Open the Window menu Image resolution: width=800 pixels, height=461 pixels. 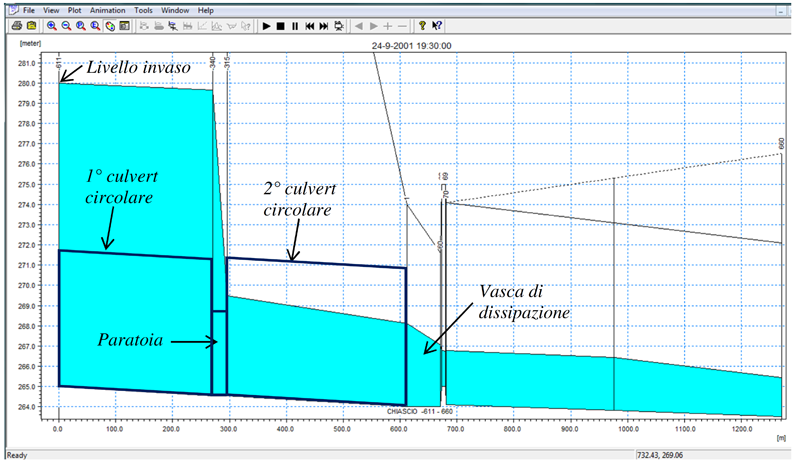click(x=175, y=10)
